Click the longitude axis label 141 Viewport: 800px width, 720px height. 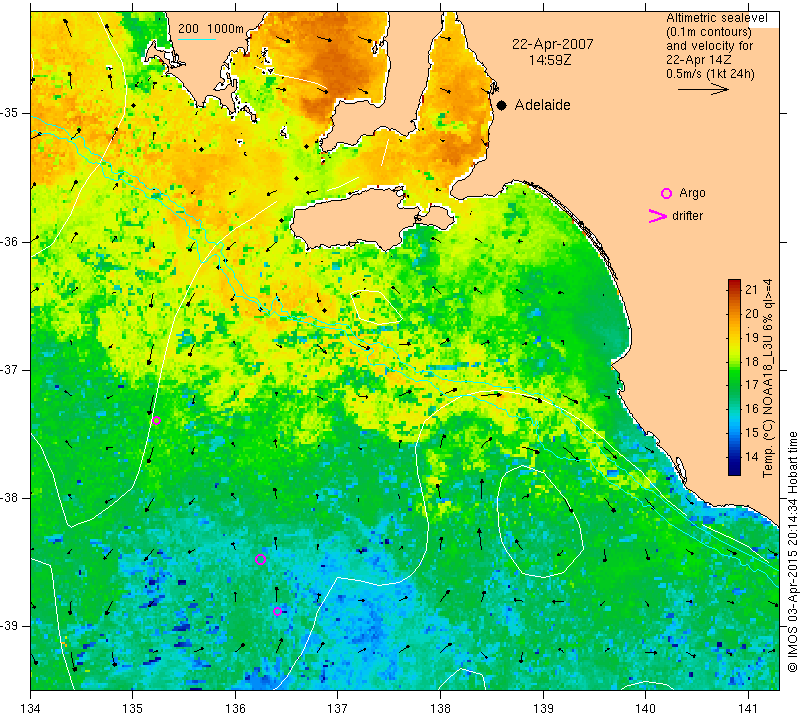coord(748,708)
